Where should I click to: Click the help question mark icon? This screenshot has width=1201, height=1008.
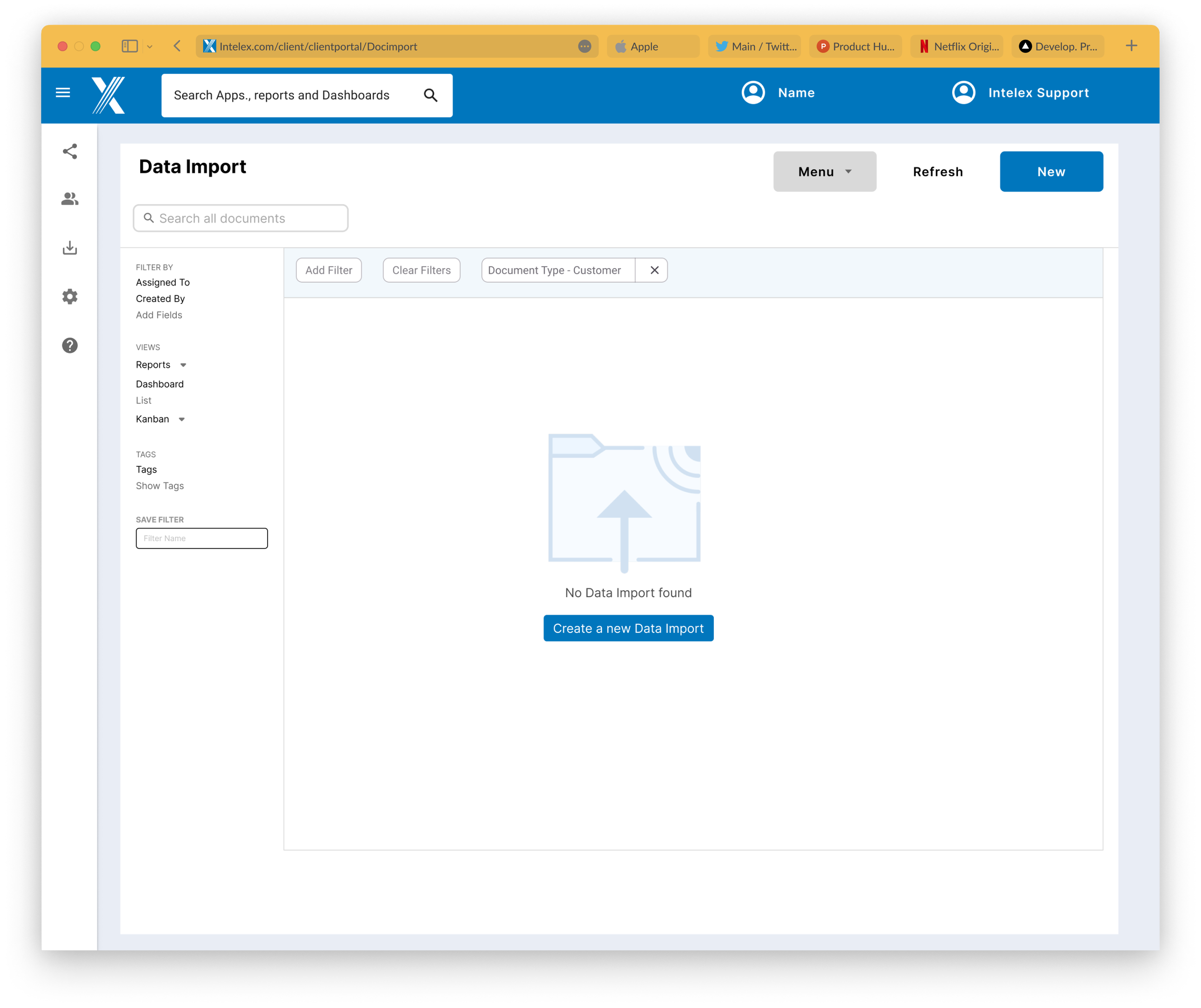(70, 346)
